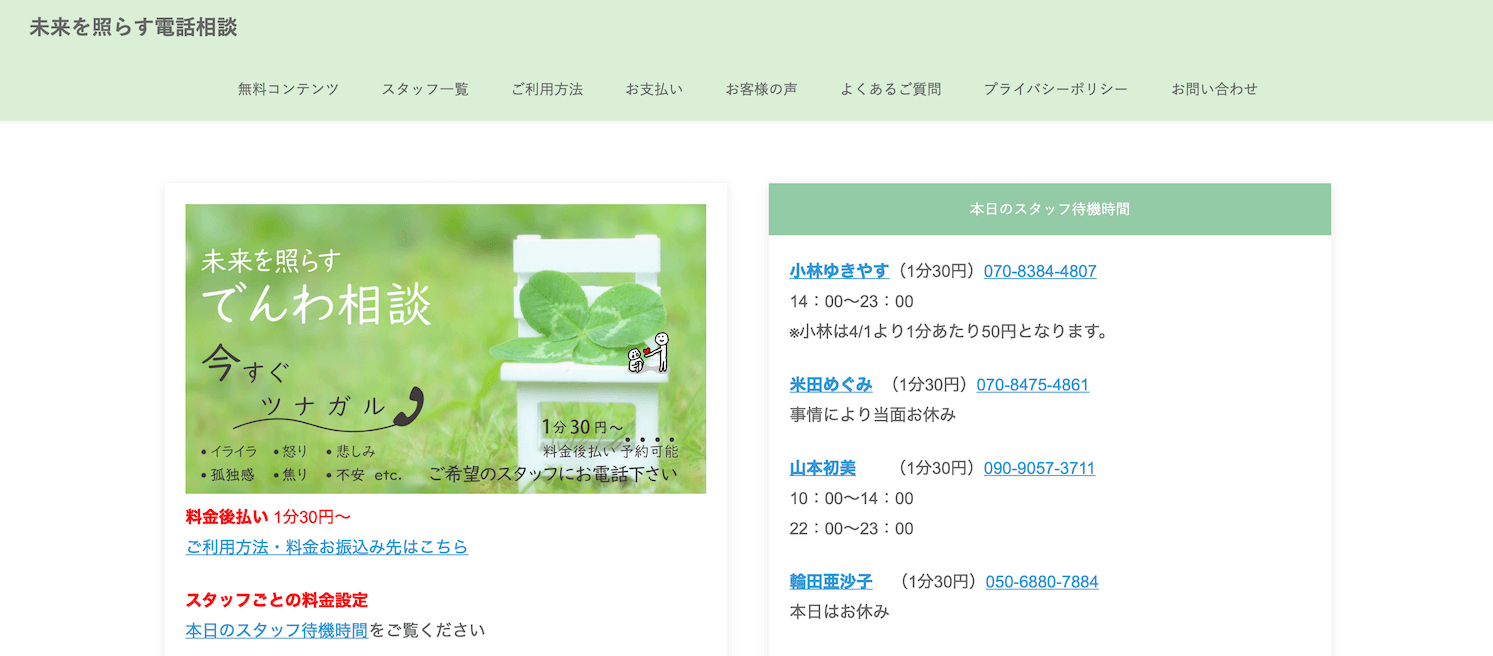Call phone number 070-8384-4807
This screenshot has width=1493, height=656.
(x=1040, y=271)
